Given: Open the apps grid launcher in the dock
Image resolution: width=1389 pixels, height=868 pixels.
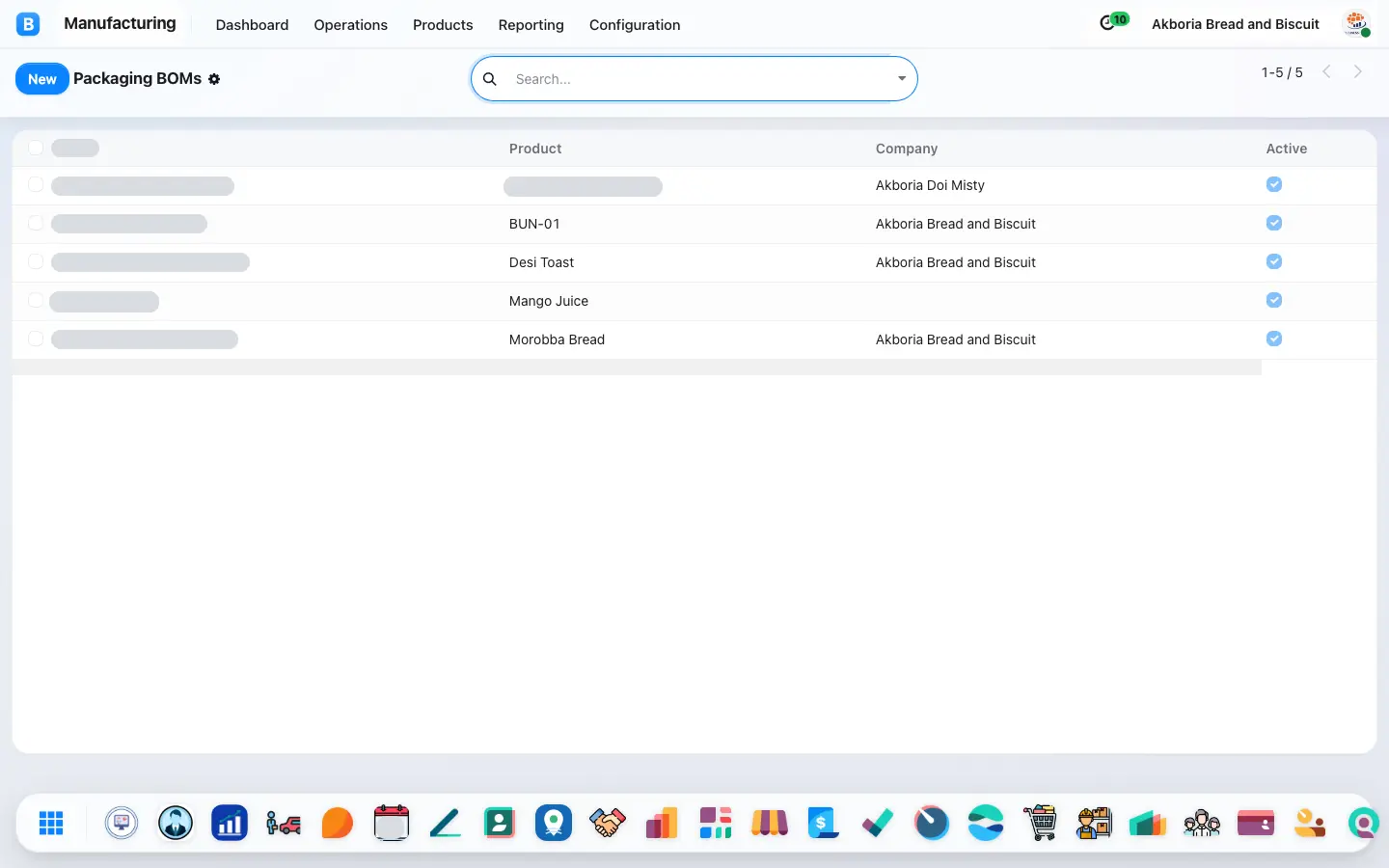Looking at the screenshot, I should click(51, 823).
